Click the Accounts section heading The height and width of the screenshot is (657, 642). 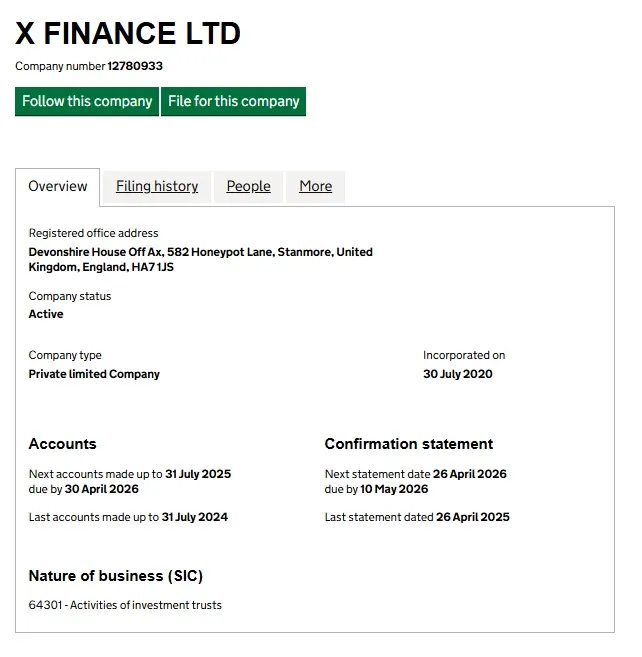[63, 444]
